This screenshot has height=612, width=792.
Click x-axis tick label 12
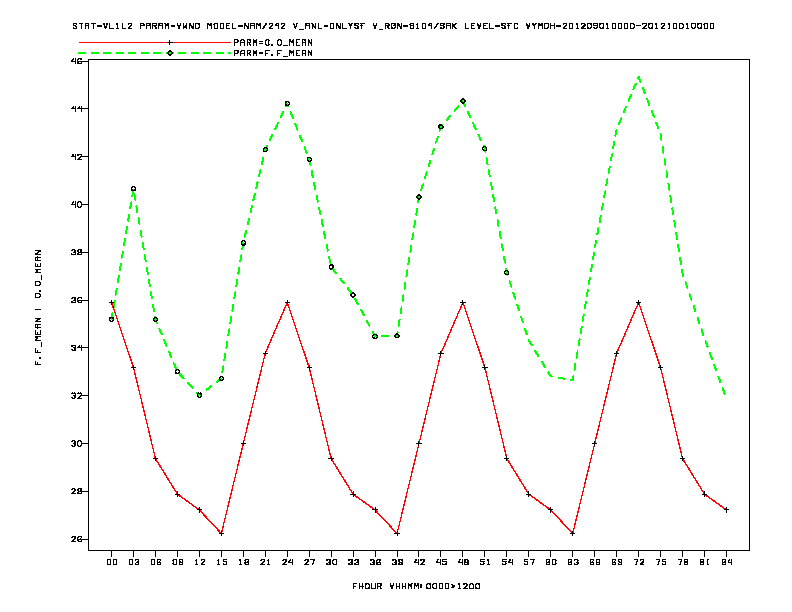pos(200,562)
